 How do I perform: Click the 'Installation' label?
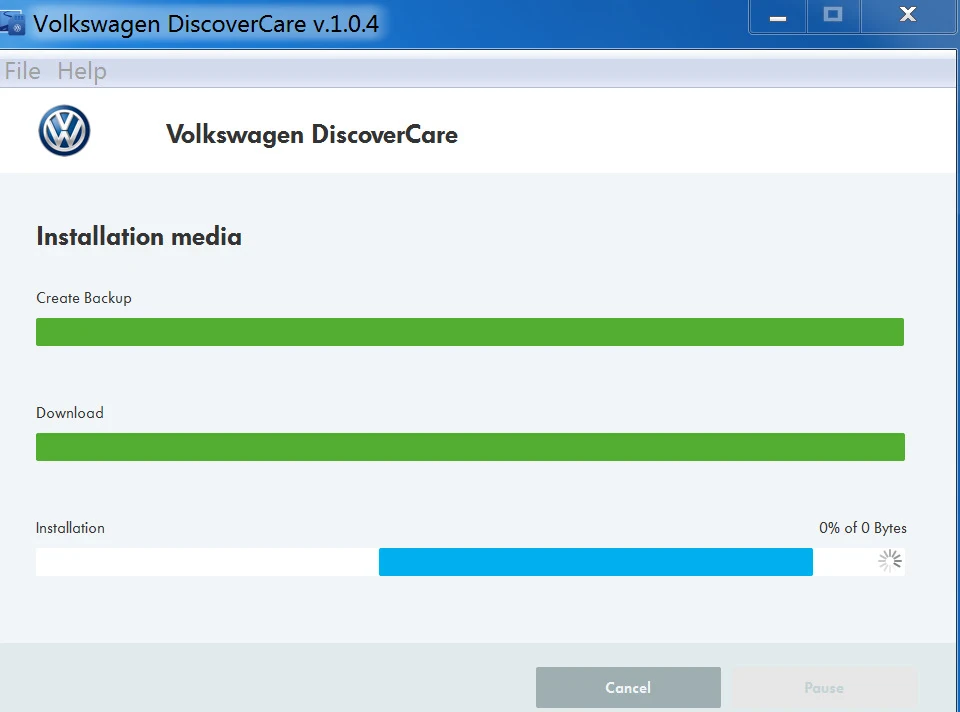70,528
